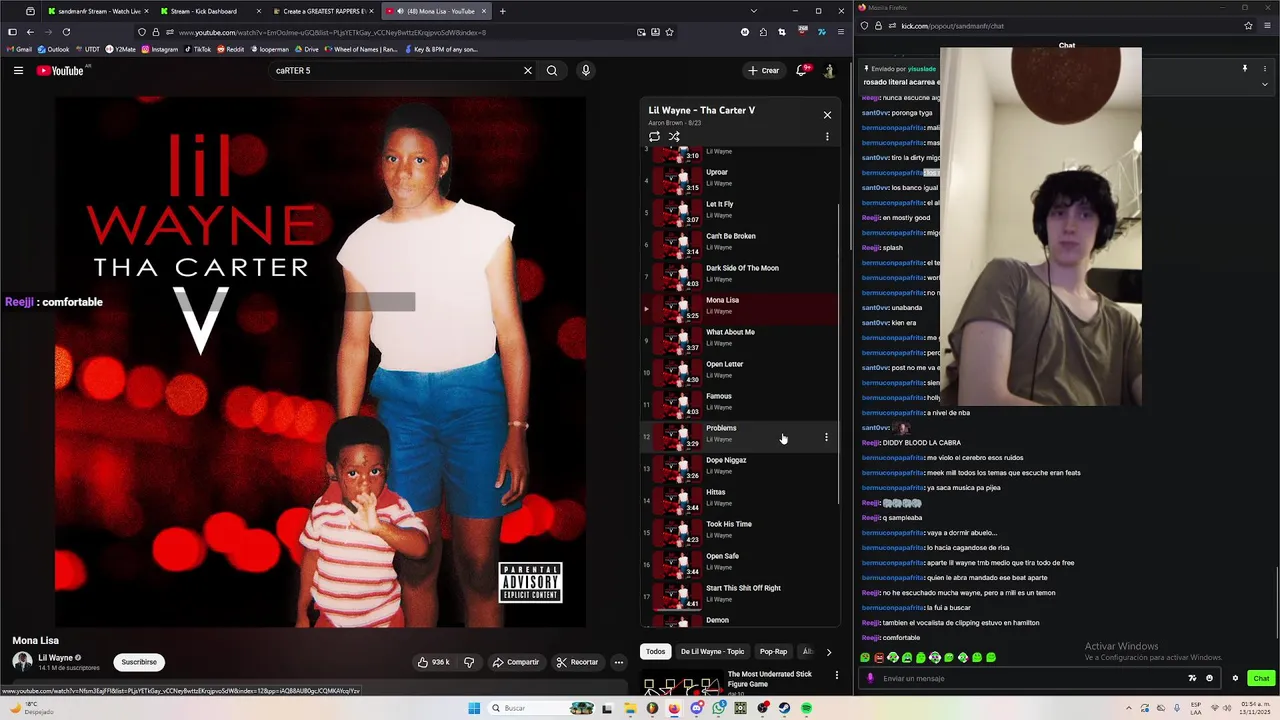1280x720 pixels.
Task: Open the YouTube notifications bell
Action: point(801,70)
